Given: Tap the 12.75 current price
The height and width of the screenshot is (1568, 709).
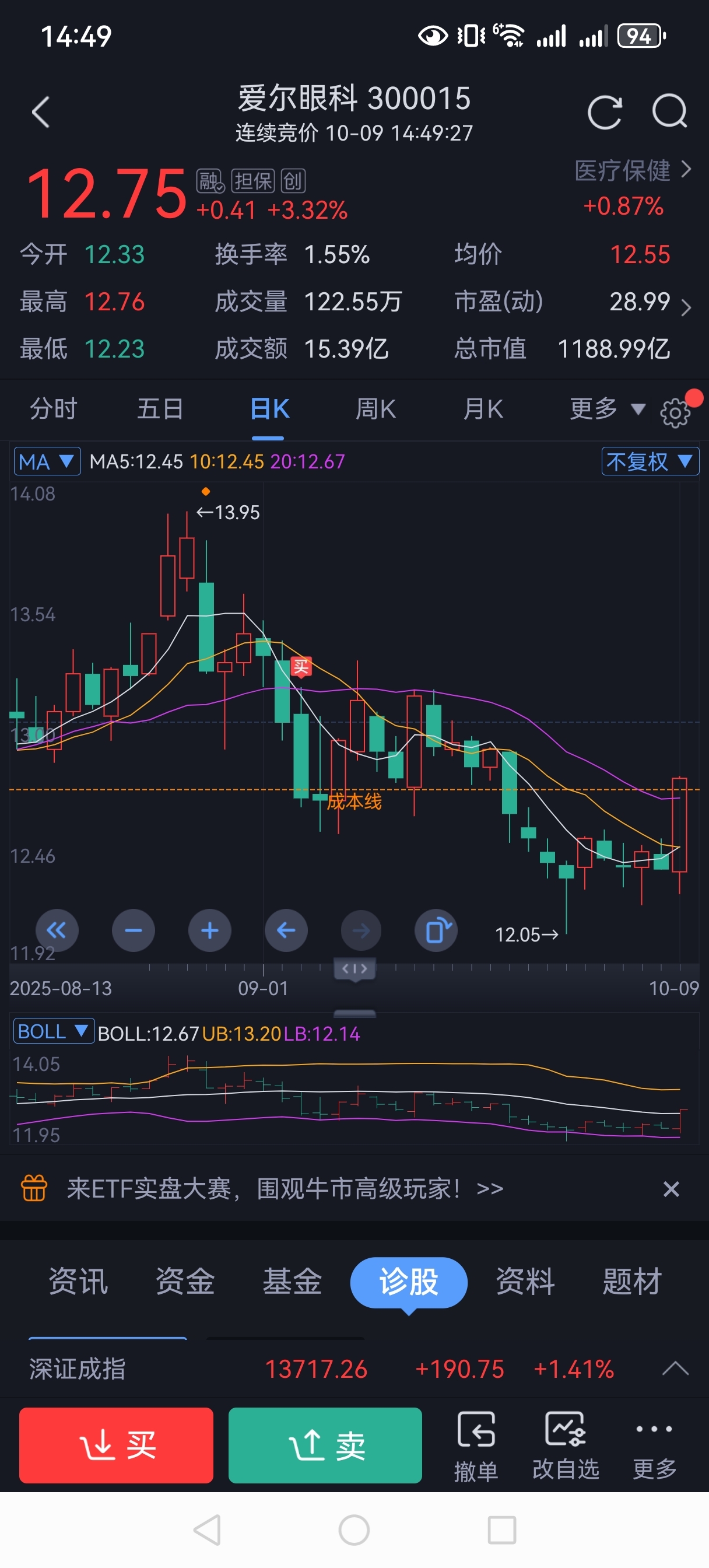Looking at the screenshot, I should (106, 194).
